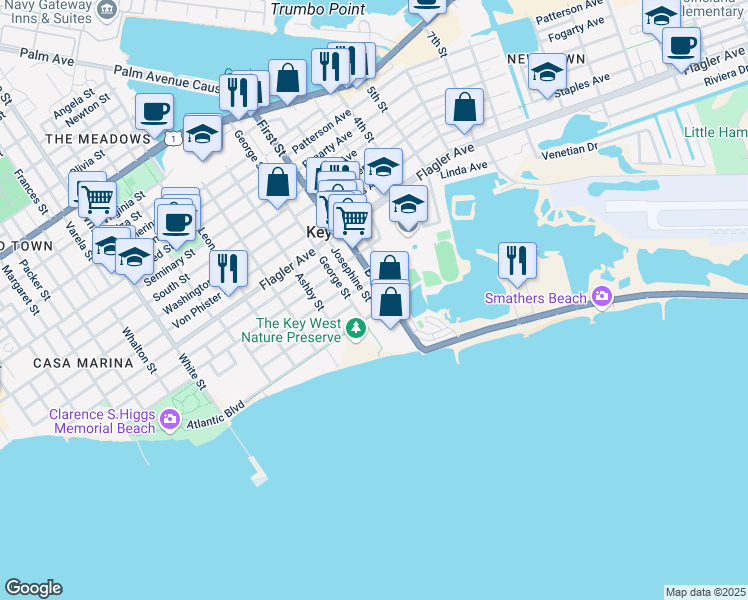
Task: Select shopping cart marker near Virginia St
Action: tap(97, 200)
